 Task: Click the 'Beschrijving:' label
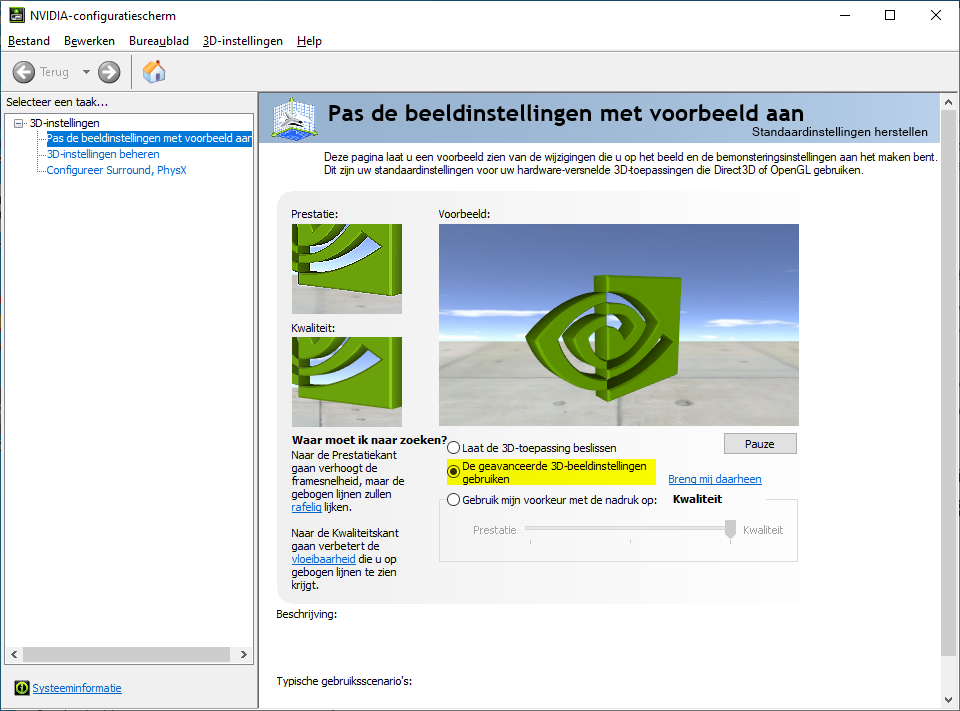click(306, 614)
